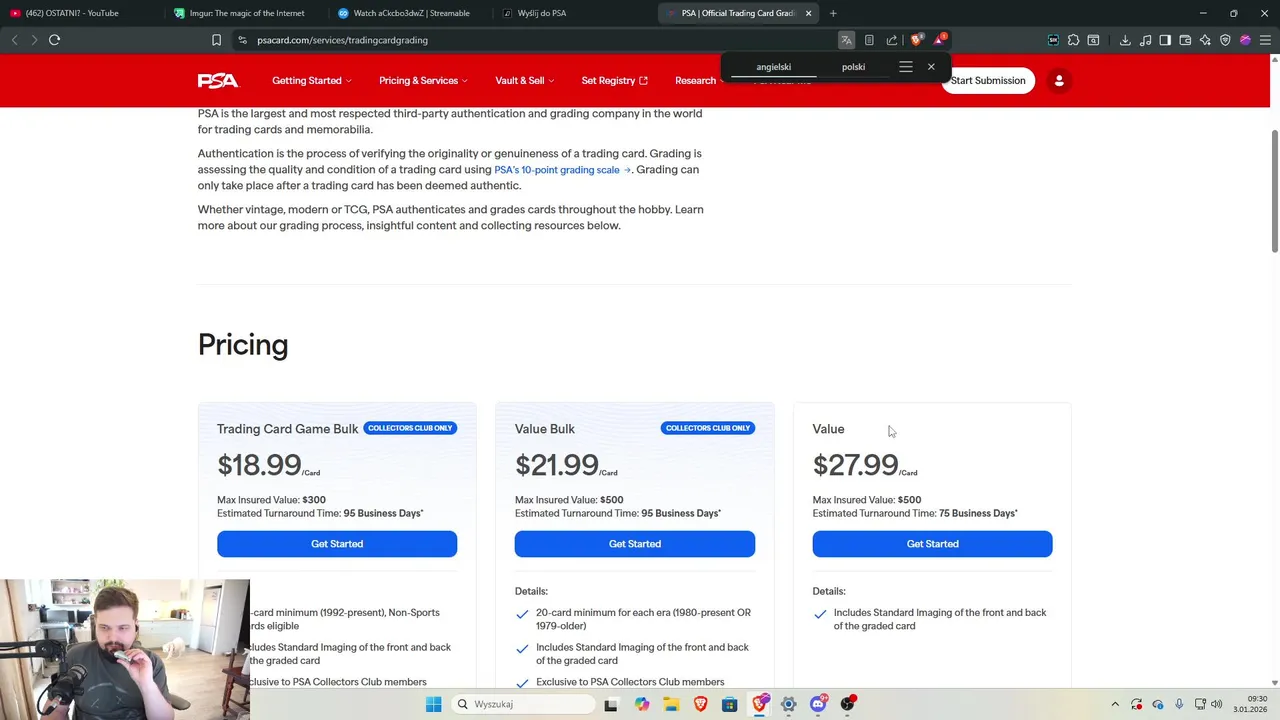The image size is (1280, 720).
Task: Close the PSA trading card tab
Action: 808,13
